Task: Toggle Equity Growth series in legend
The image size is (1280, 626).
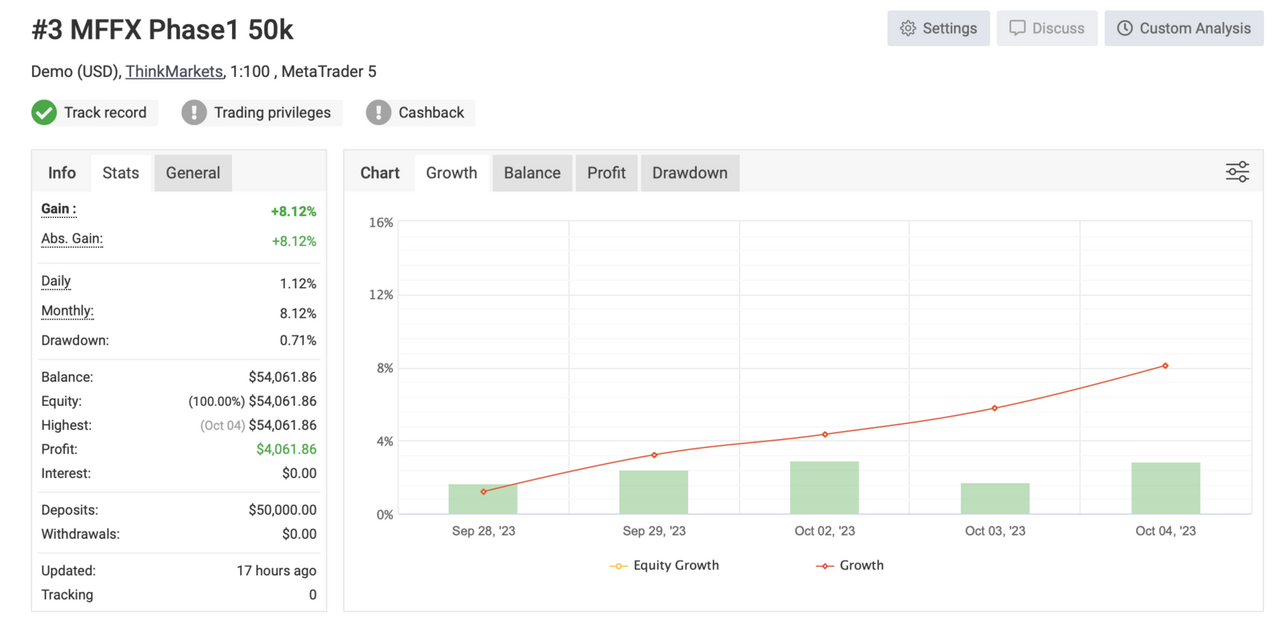Action: click(x=664, y=565)
